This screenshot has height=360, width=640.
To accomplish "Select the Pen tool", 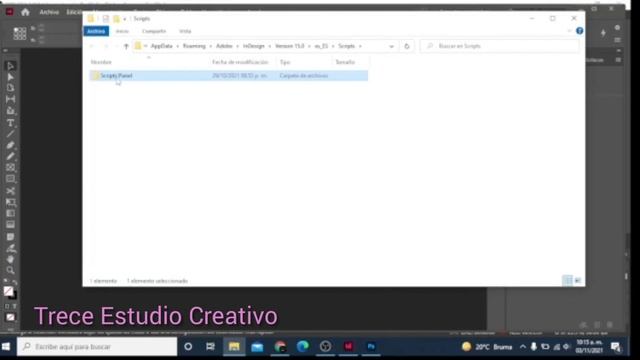I will 10,145.
